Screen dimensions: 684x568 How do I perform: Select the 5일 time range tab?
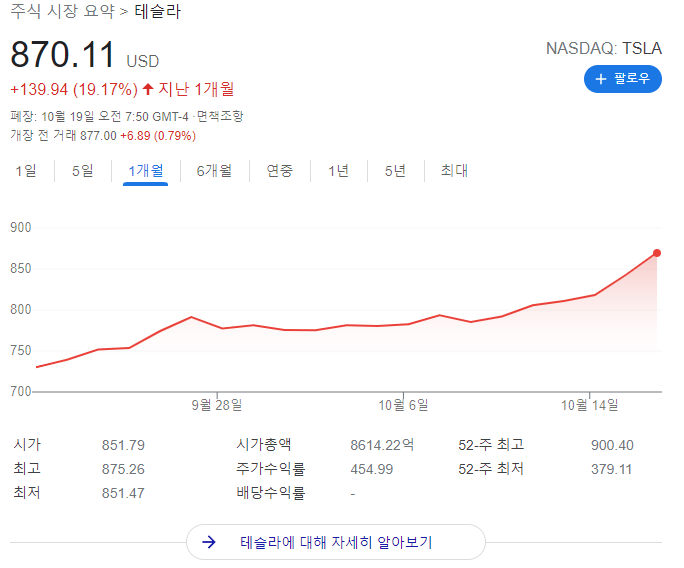(x=83, y=171)
